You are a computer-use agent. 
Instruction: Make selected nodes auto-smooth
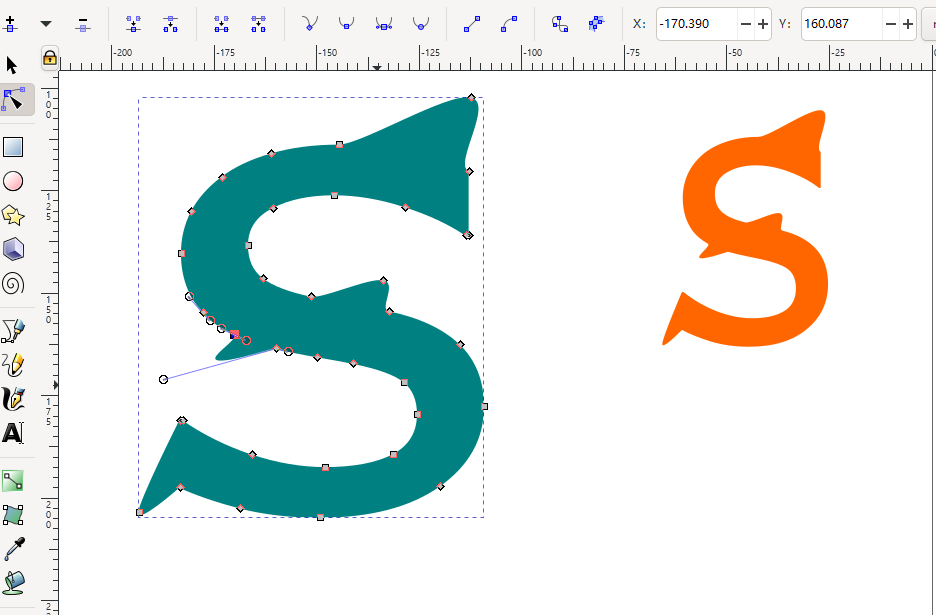[x=421, y=24]
